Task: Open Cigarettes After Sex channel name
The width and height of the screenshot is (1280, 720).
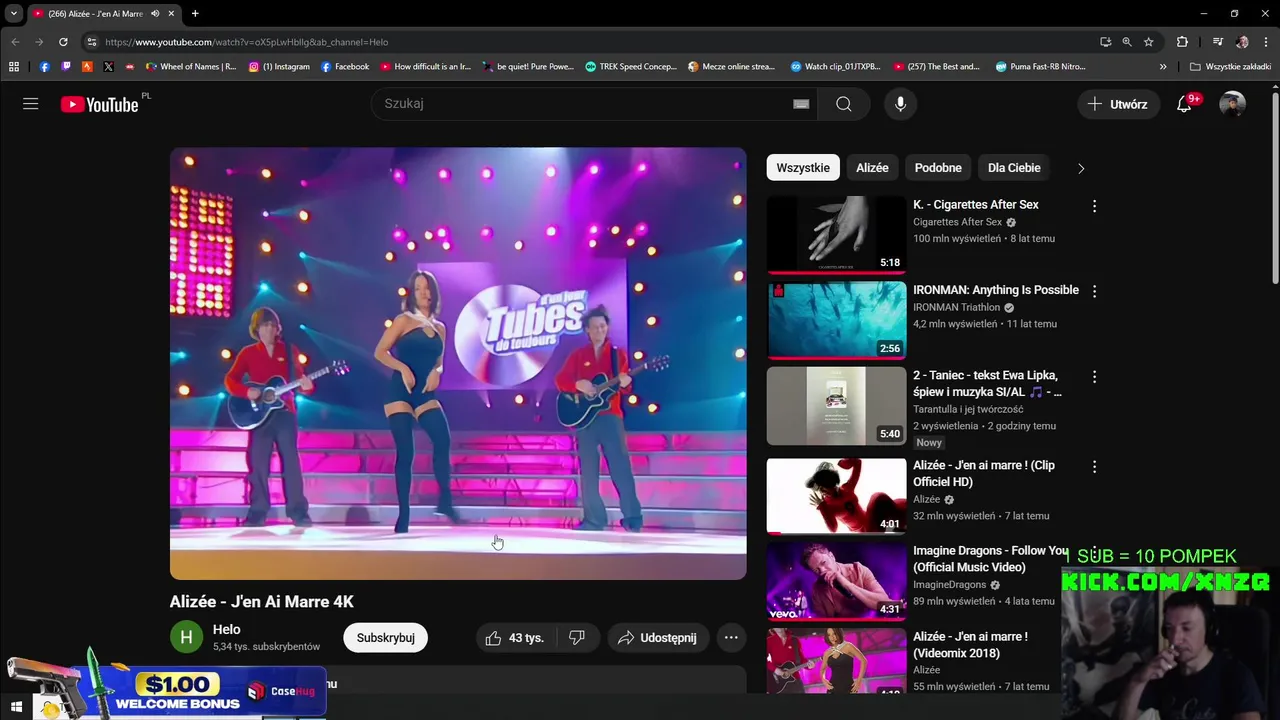Action: 957,222
